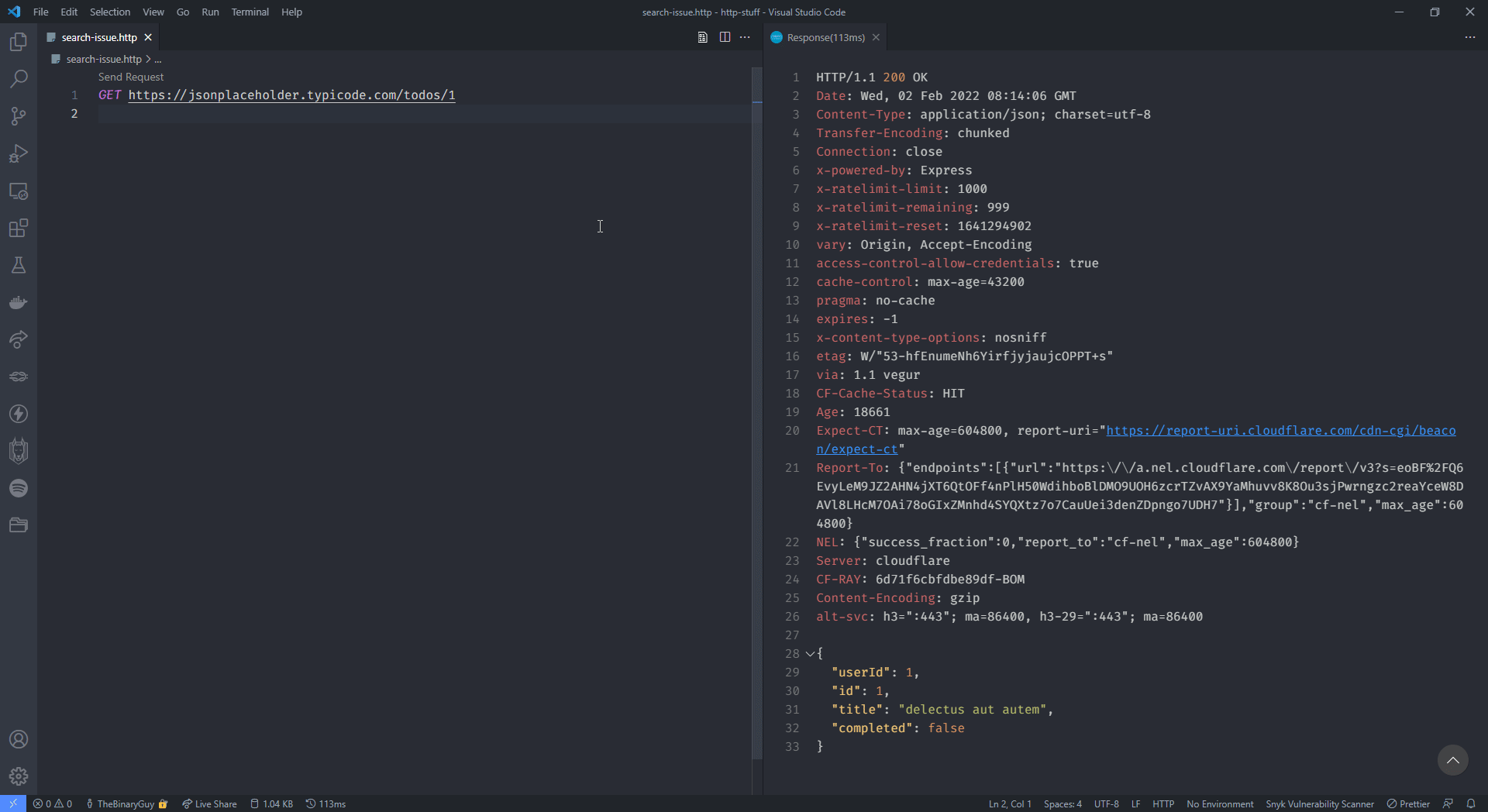Collapse the JSON response body chevron
Screen dimensions: 1488x812
(x=808, y=653)
